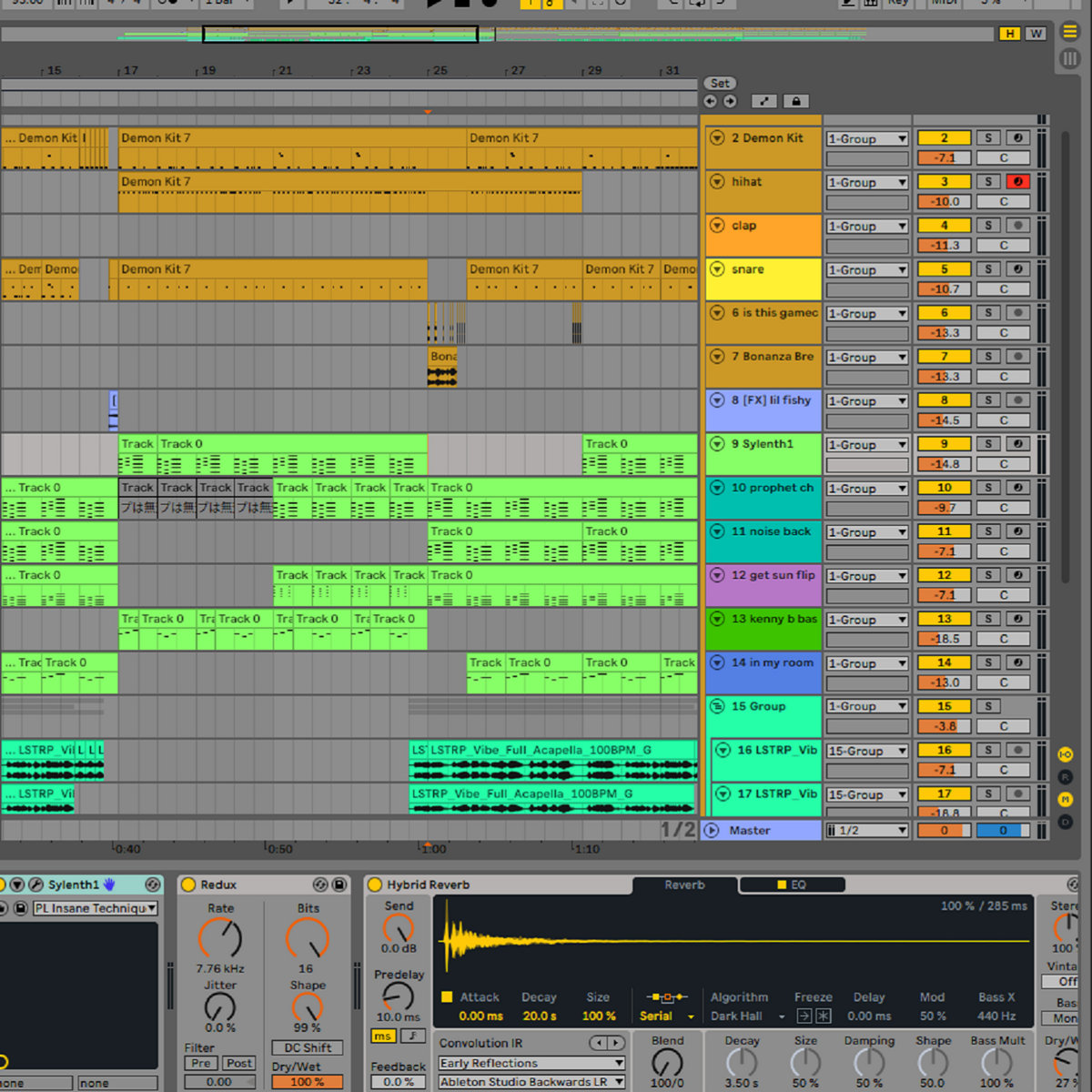Click the Freeze button in Hybrid Reverb
1092x1092 pixels.
tap(823, 1016)
